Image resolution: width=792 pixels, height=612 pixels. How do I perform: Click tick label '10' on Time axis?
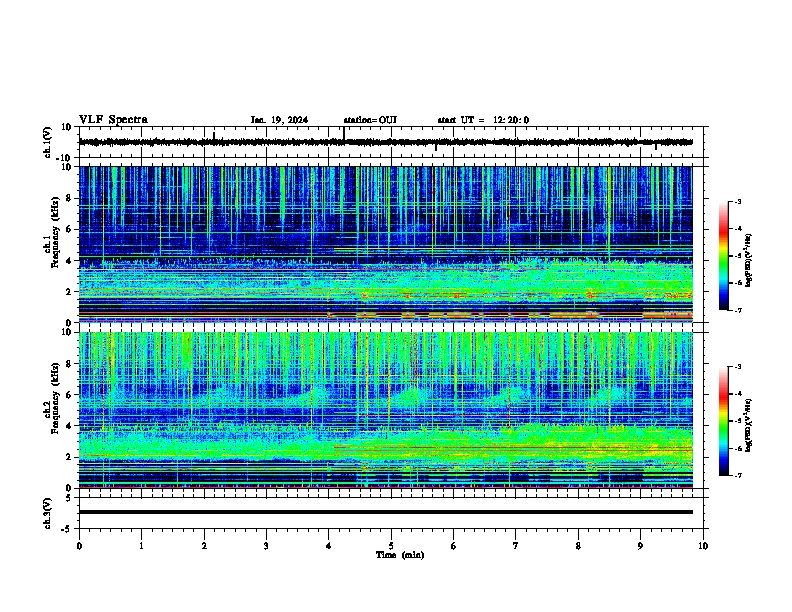(x=703, y=546)
